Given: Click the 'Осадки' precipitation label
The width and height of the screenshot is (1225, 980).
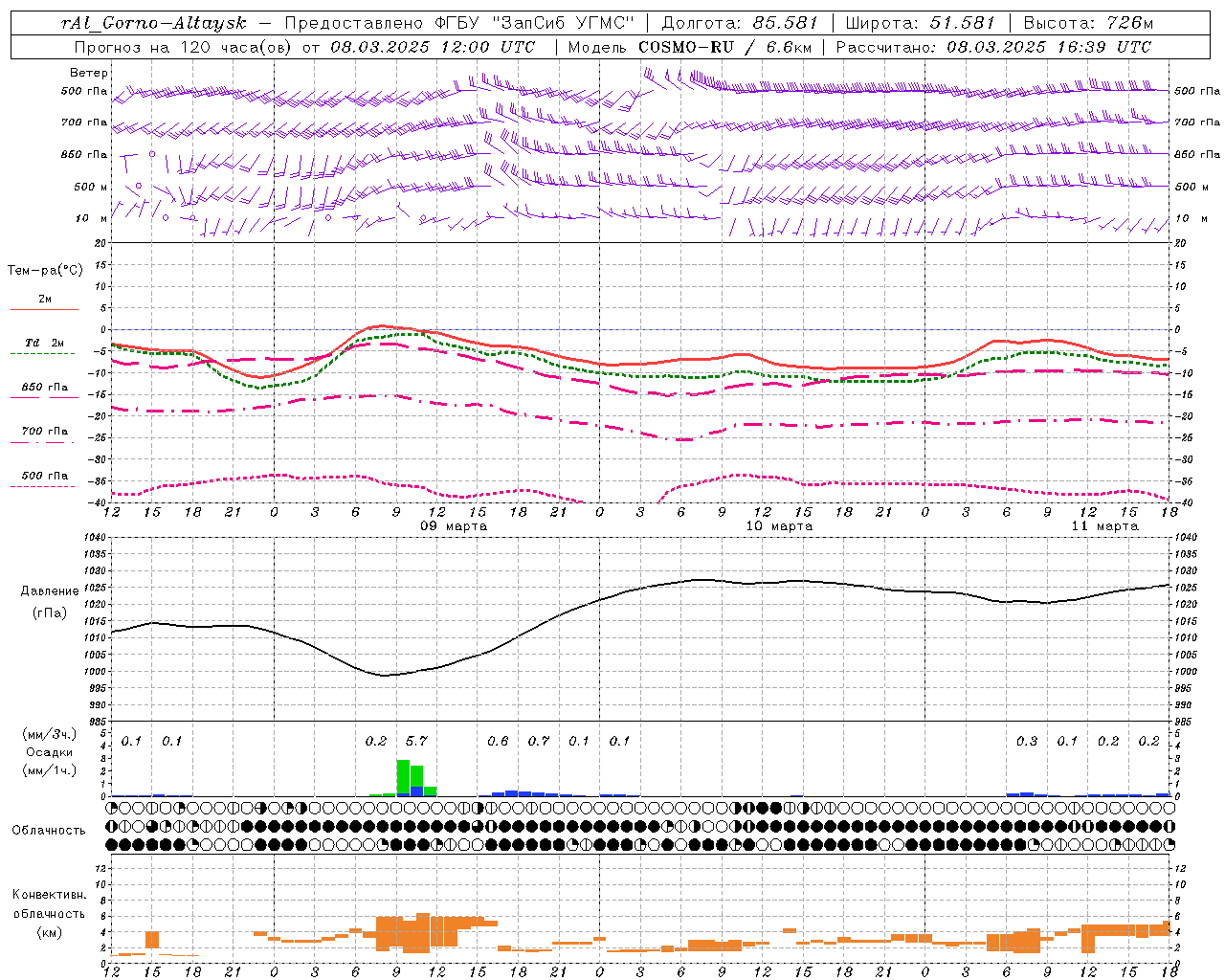Looking at the screenshot, I should [50, 752].
